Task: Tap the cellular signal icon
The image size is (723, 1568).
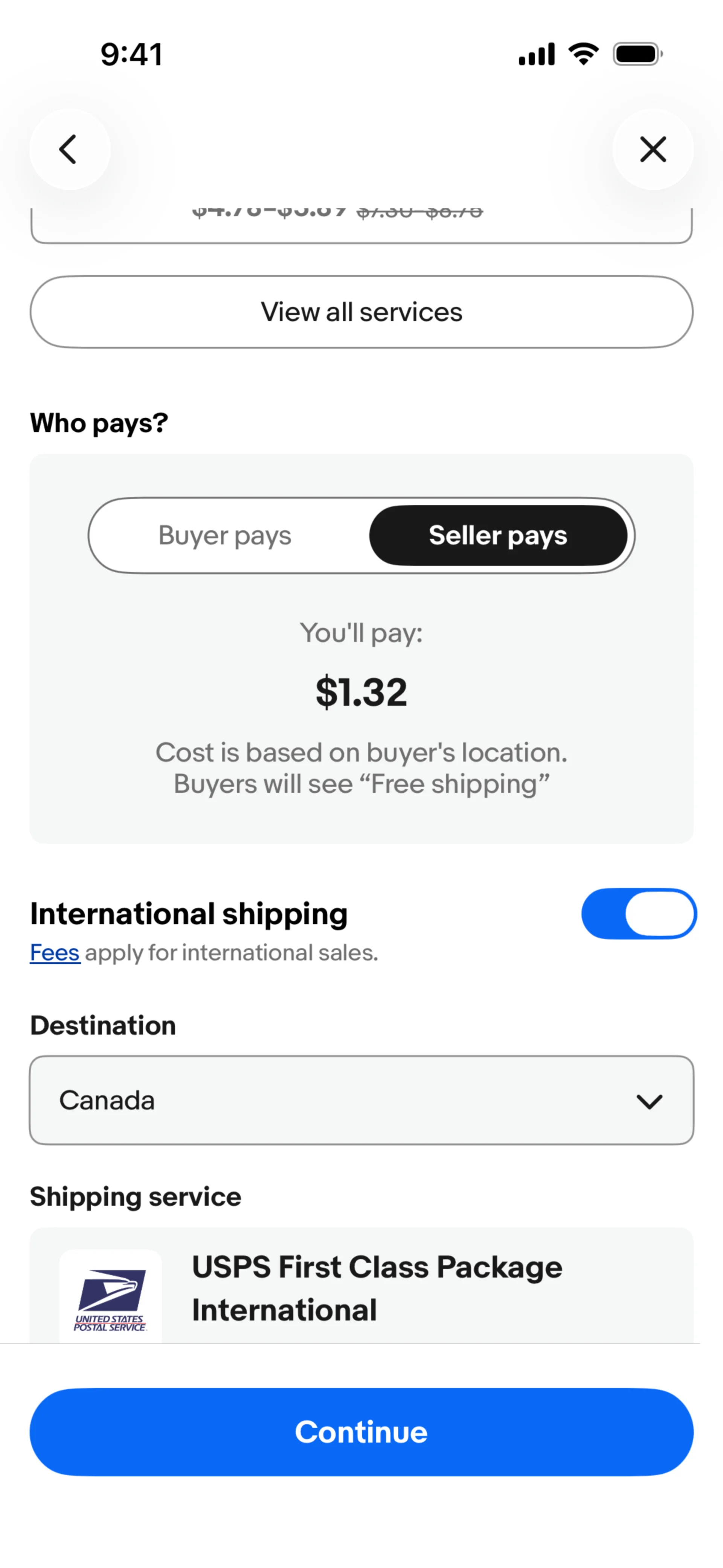Action: point(536,54)
